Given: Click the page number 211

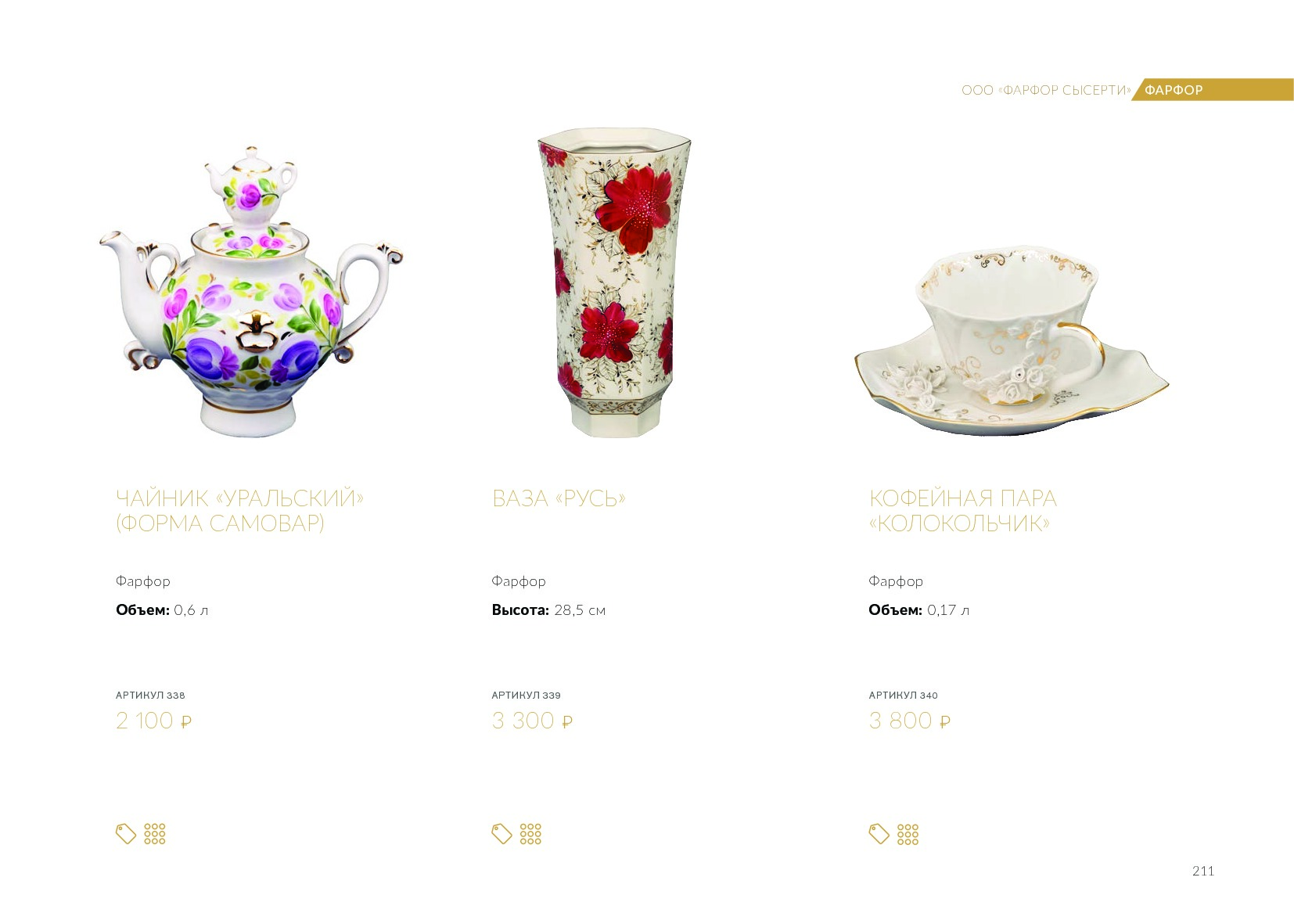Looking at the screenshot, I should tap(1203, 871).
